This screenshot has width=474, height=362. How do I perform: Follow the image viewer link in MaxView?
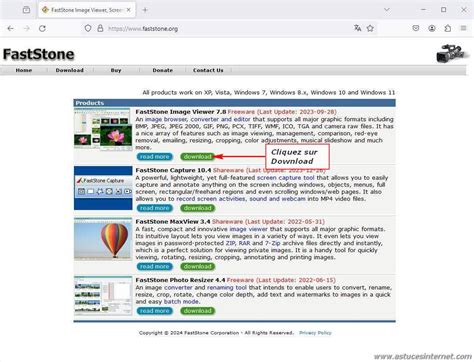(x=249, y=229)
